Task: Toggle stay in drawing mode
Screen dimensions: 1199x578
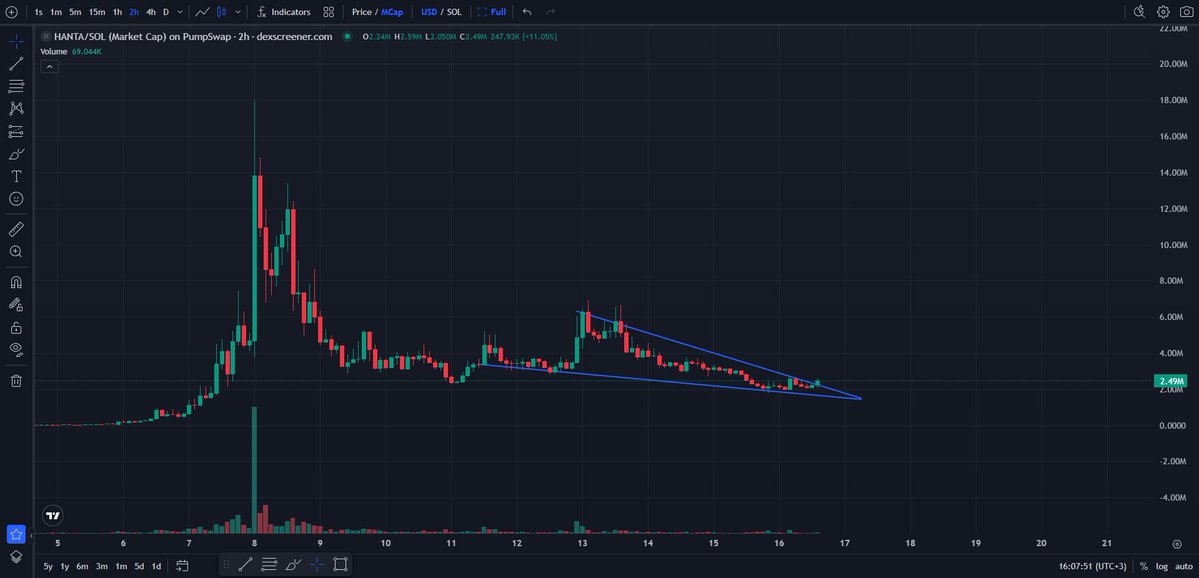Action: [16, 304]
